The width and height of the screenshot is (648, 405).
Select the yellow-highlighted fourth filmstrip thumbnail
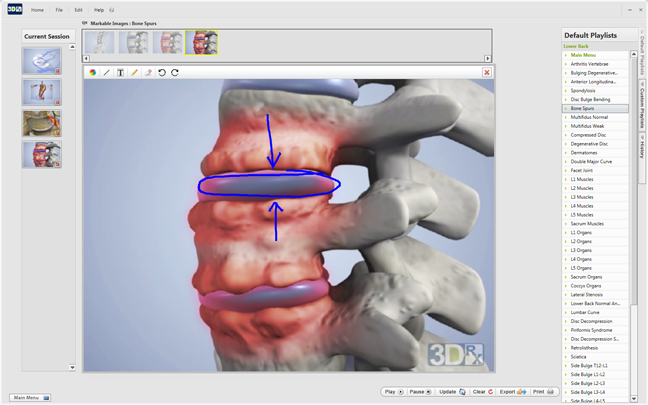[x=201, y=42]
